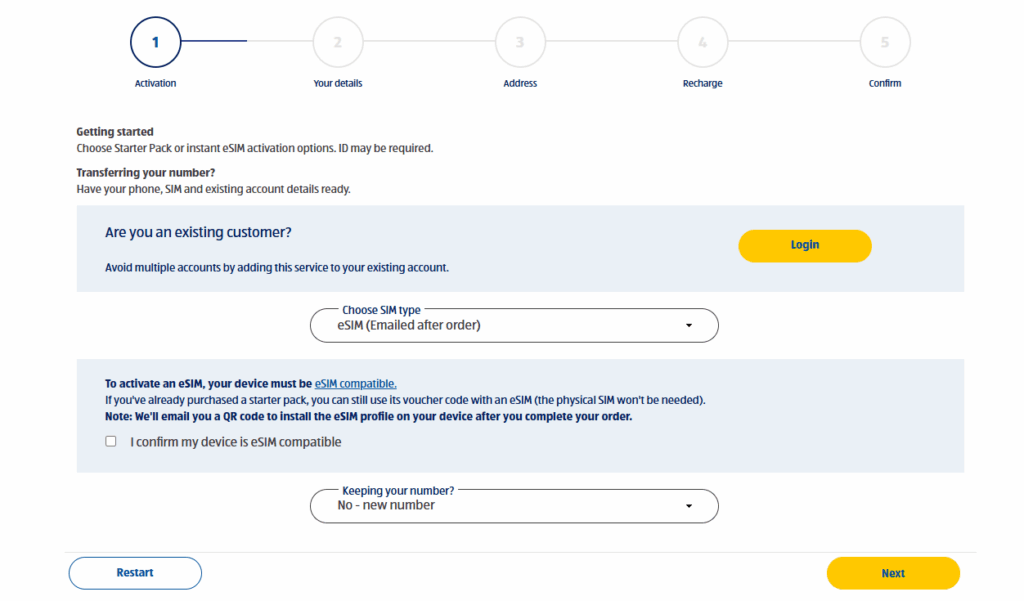This screenshot has height=601, width=1024.
Task: Open the eSIM compatible link
Action: click(355, 383)
